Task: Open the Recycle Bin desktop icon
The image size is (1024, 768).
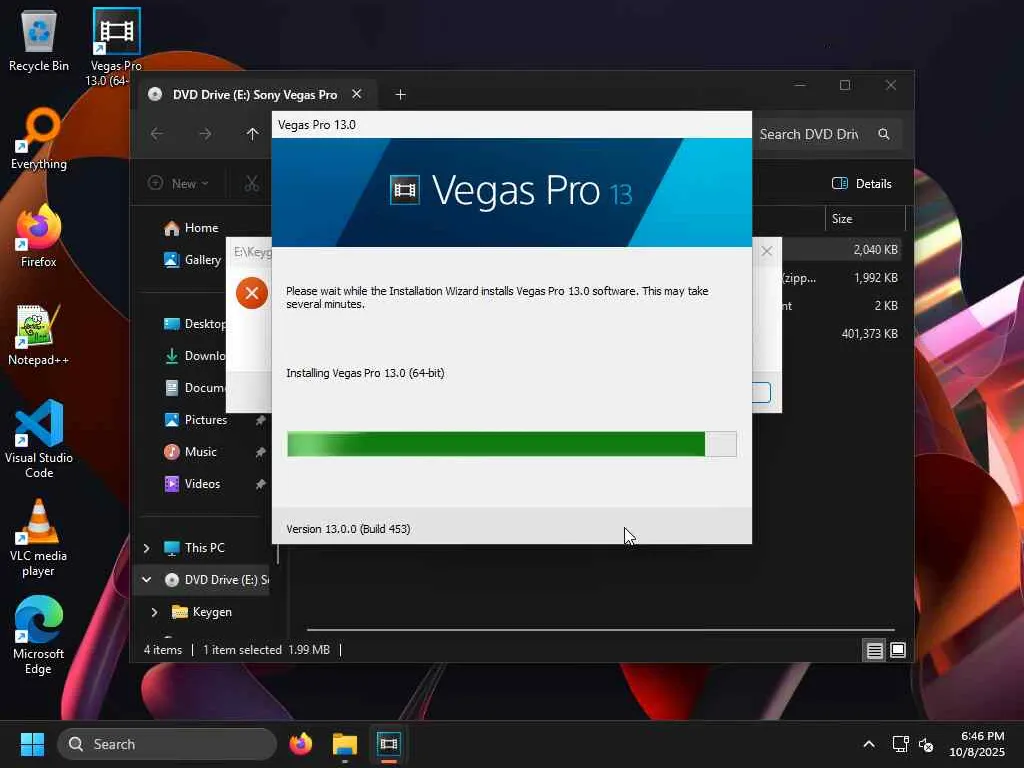Action: (x=39, y=40)
